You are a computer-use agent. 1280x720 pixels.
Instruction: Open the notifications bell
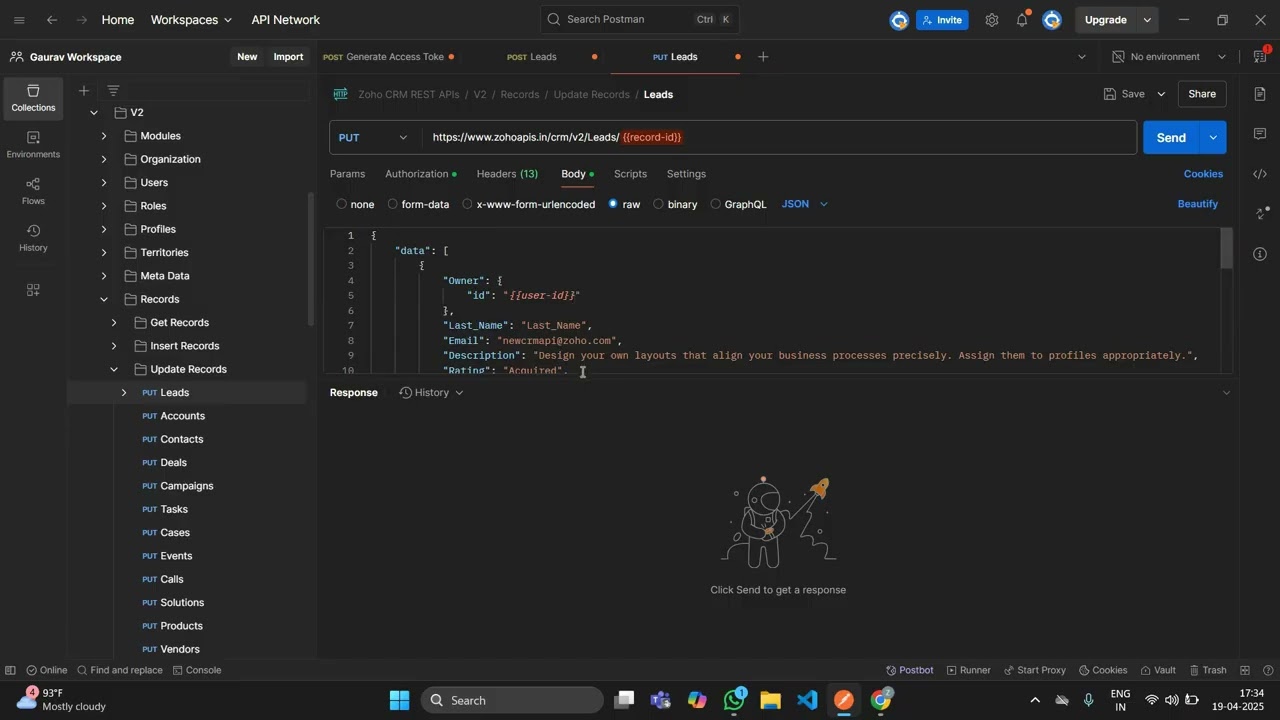pos(1022,20)
